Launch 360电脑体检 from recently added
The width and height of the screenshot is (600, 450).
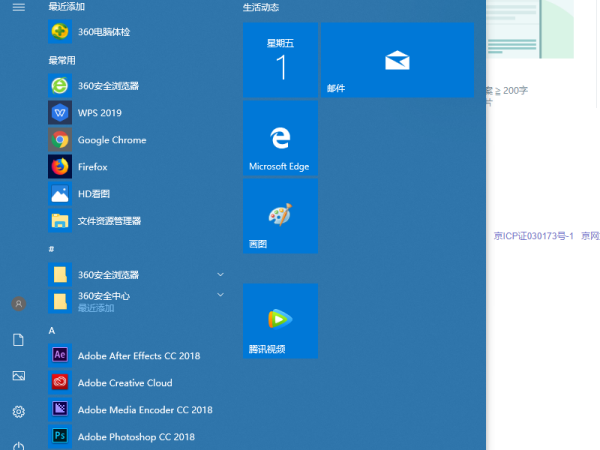click(138, 31)
